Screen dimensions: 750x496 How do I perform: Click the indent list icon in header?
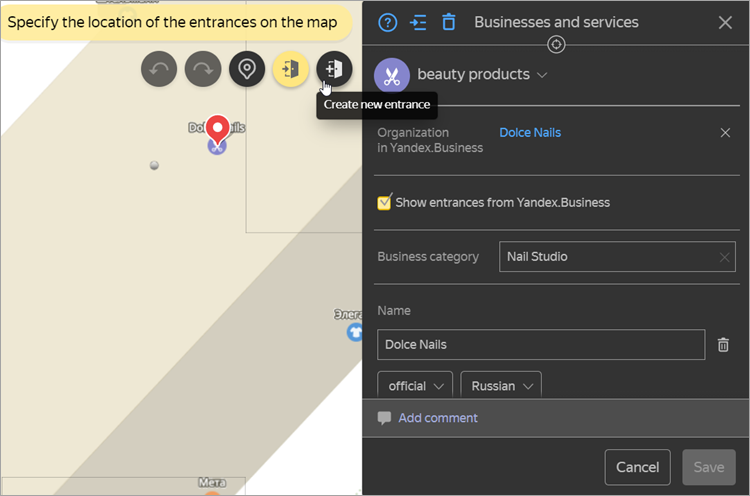pyautogui.click(x=418, y=22)
